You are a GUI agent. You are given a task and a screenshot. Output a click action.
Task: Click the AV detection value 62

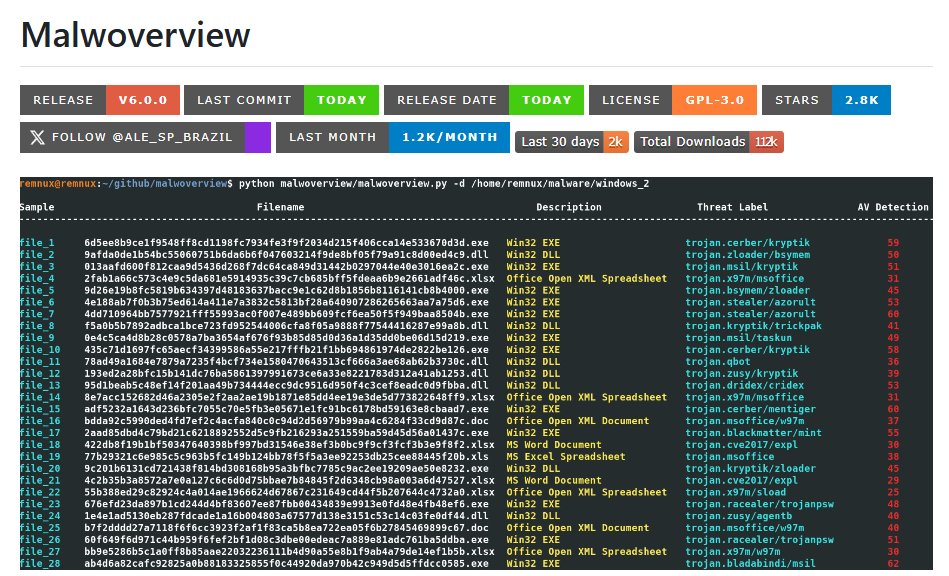pos(893,563)
